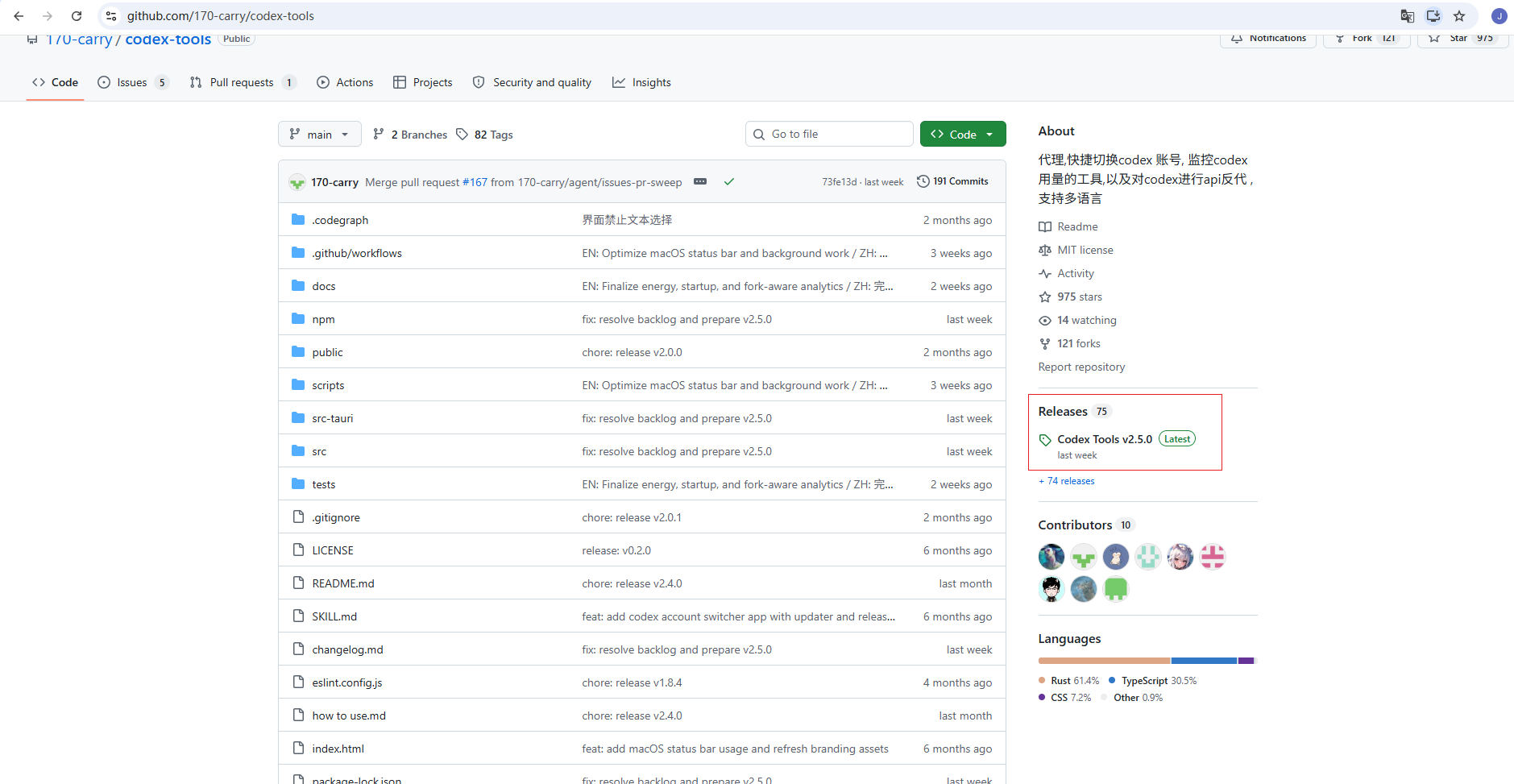
Task: Open the Code tab
Action: [55, 82]
